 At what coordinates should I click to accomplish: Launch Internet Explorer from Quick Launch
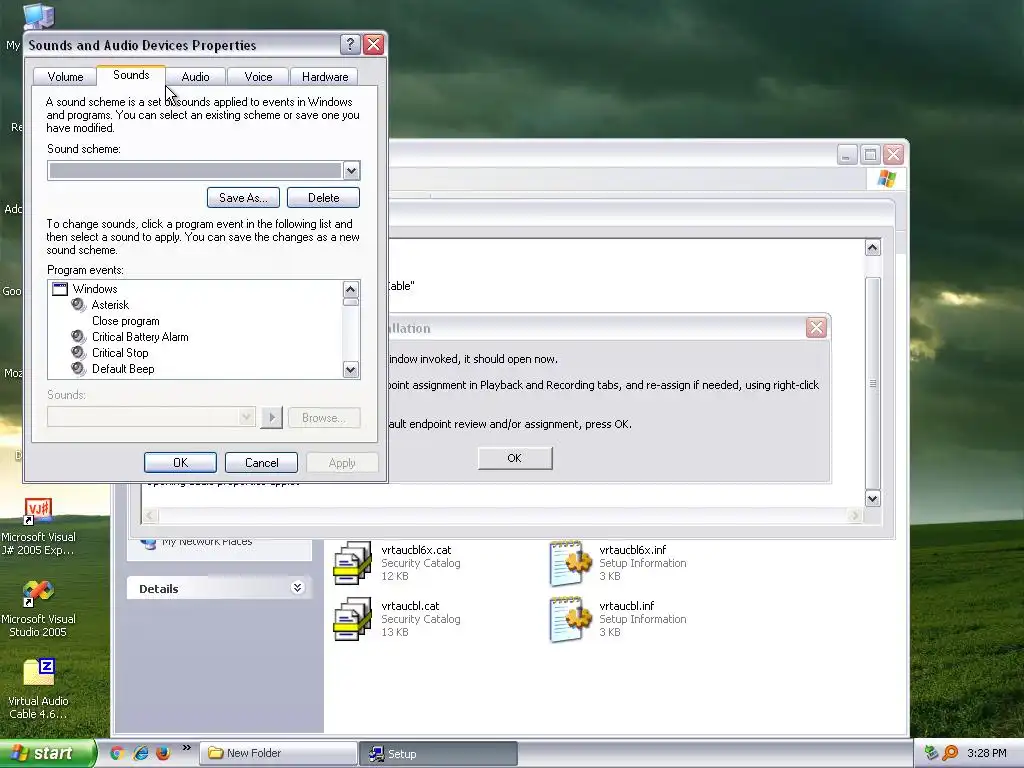tap(140, 753)
